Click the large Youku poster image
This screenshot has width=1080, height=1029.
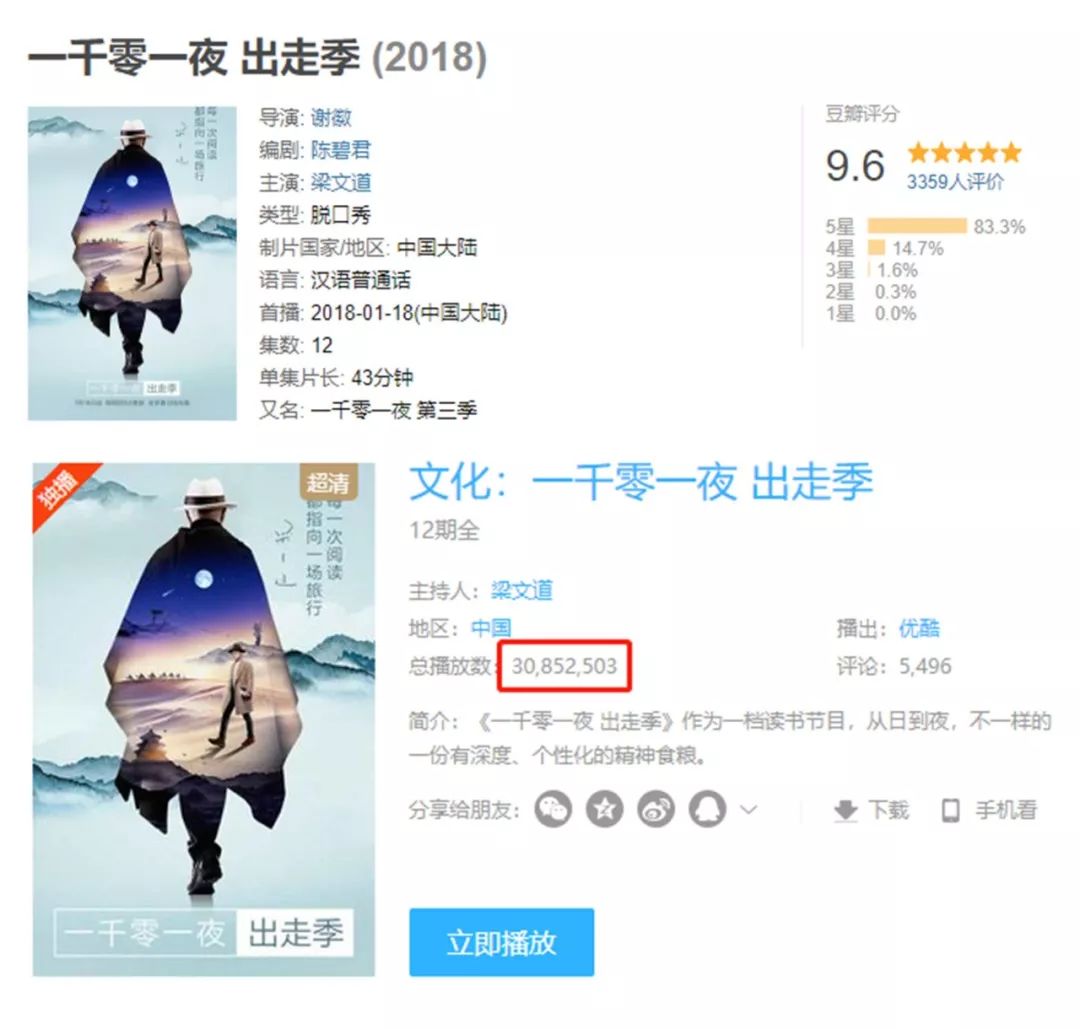(x=204, y=719)
